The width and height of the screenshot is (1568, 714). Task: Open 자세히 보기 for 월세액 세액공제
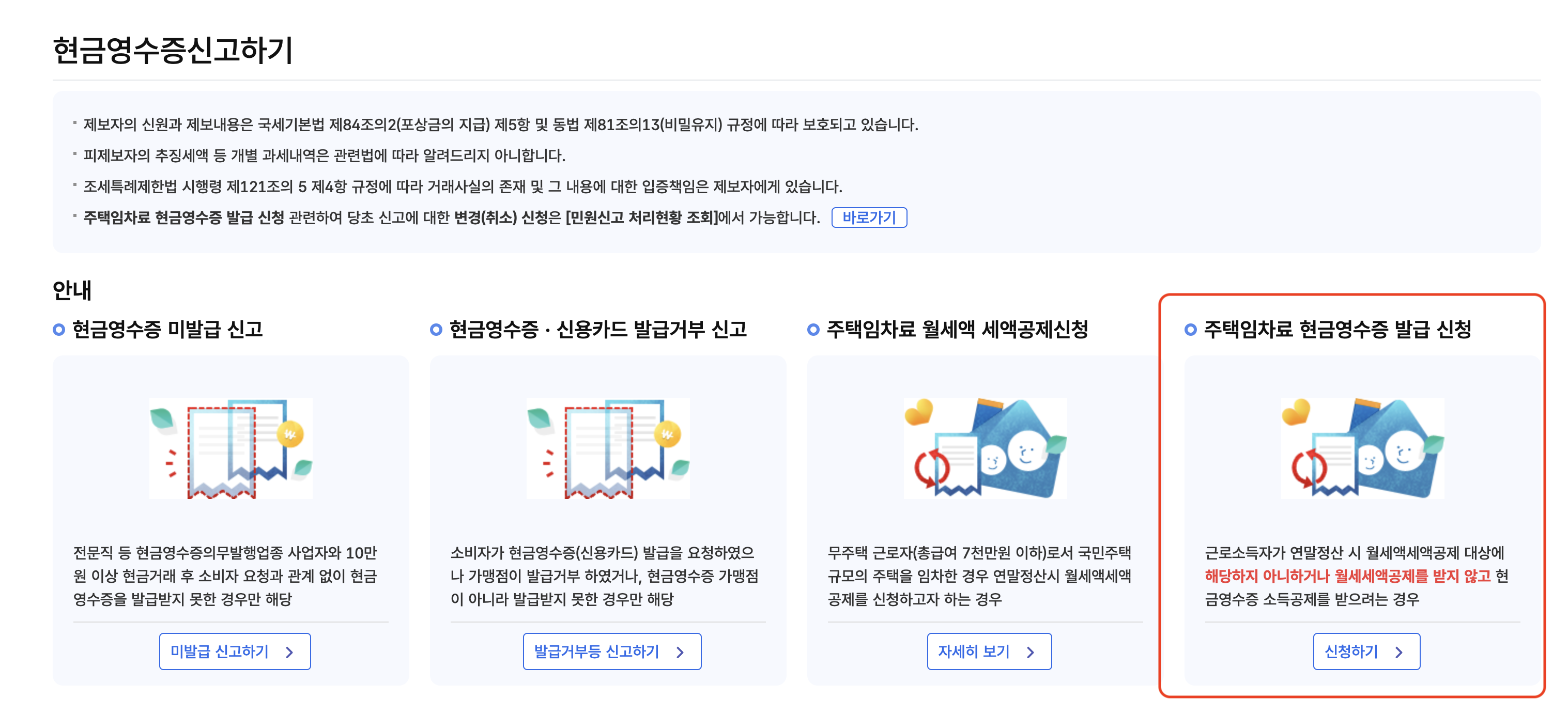click(989, 651)
